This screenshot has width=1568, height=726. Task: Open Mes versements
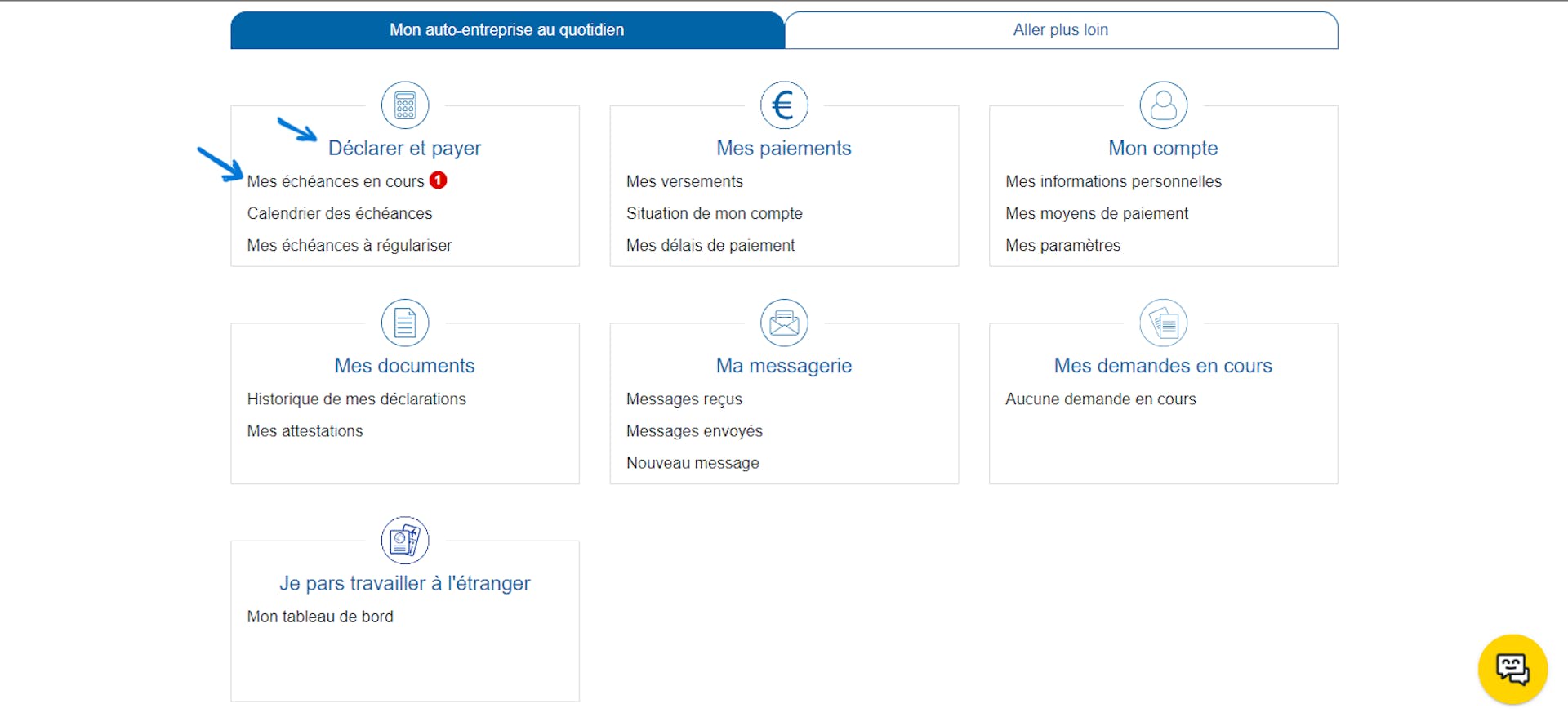[x=684, y=181]
